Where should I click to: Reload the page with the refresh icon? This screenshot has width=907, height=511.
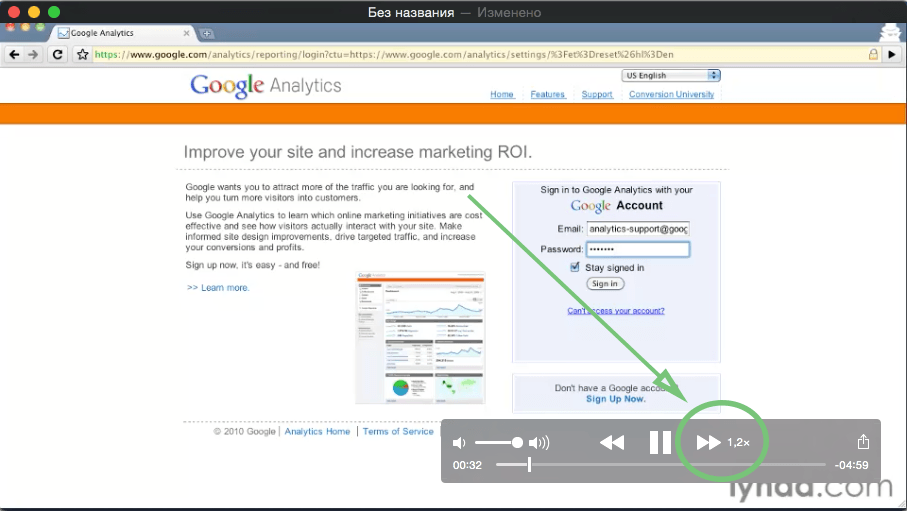[57, 54]
